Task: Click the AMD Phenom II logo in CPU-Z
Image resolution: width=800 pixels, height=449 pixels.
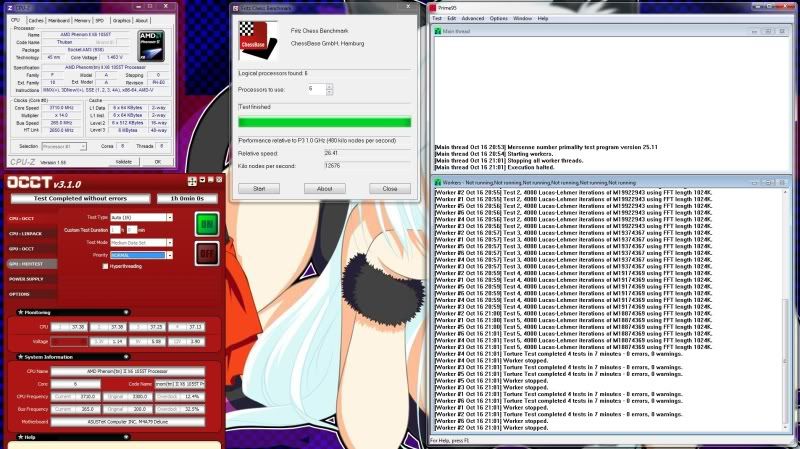Action: point(151,46)
